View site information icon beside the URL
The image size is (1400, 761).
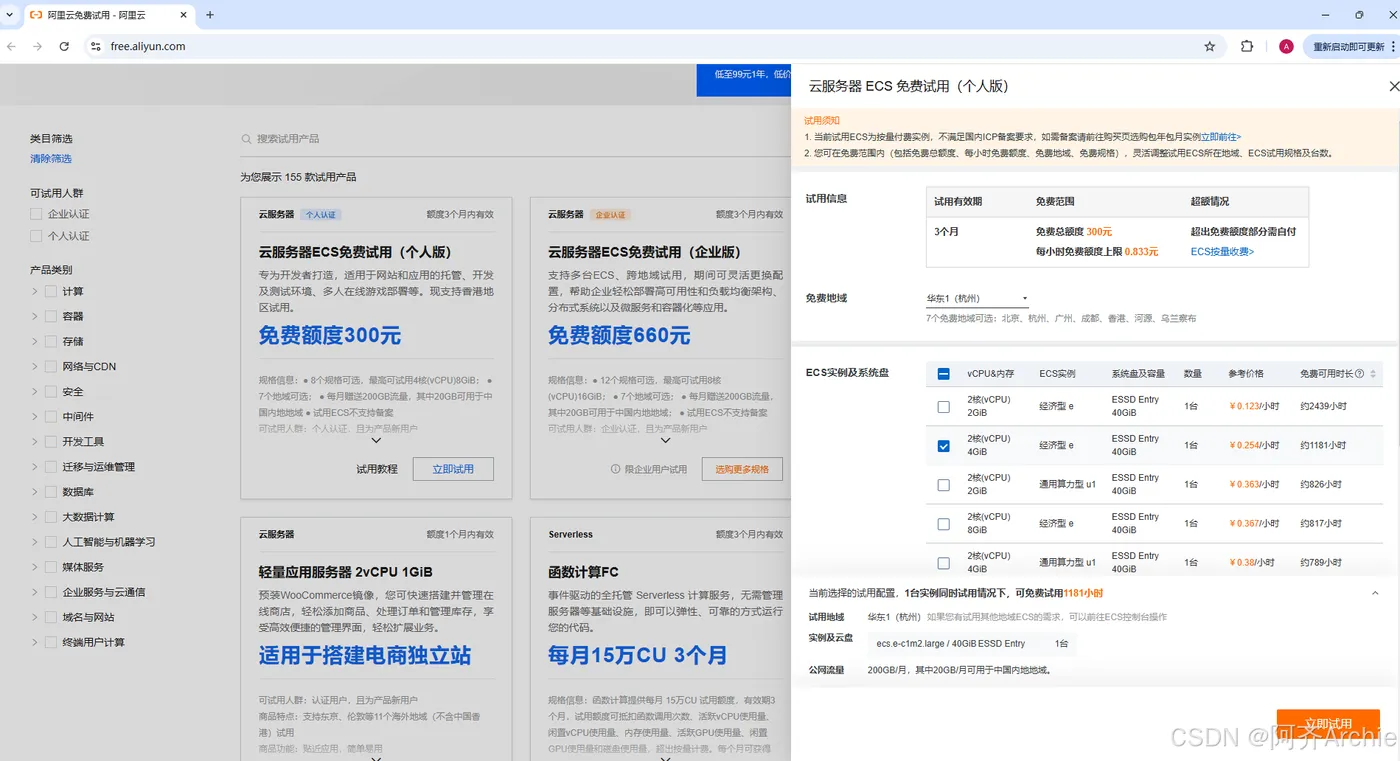coord(96,46)
